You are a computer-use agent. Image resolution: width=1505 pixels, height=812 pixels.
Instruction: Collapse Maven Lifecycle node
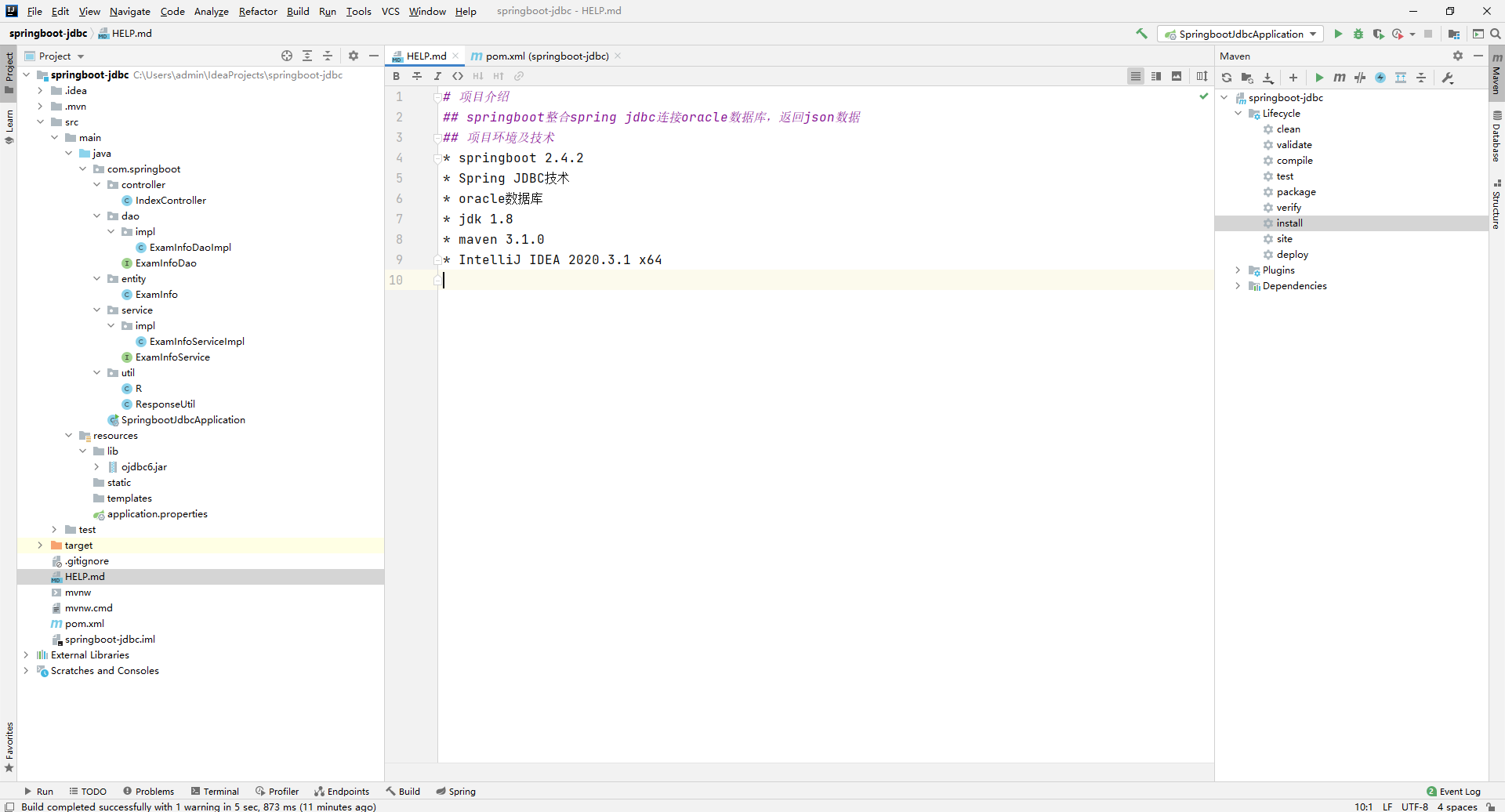(1238, 113)
